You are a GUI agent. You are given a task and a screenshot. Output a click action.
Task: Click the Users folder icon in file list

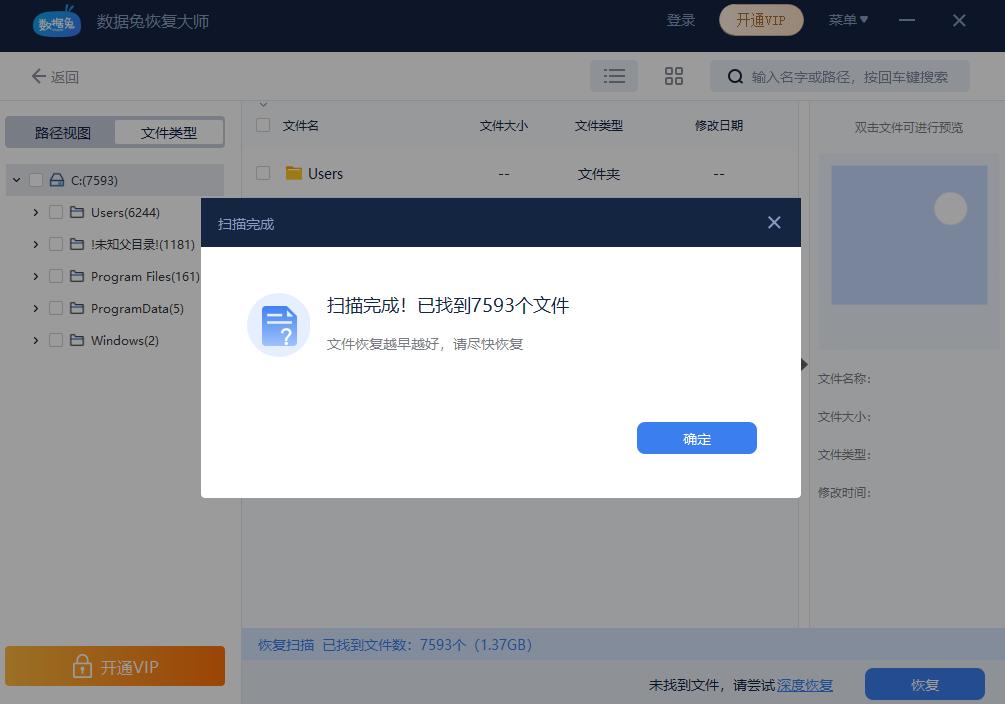click(294, 173)
